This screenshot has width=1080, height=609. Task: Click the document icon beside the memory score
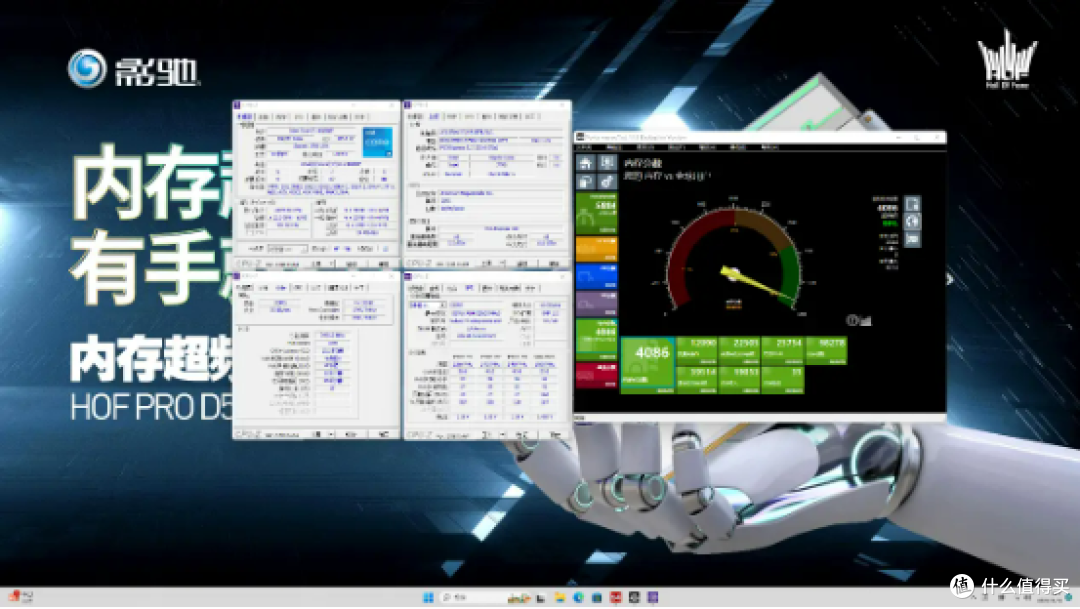point(913,204)
